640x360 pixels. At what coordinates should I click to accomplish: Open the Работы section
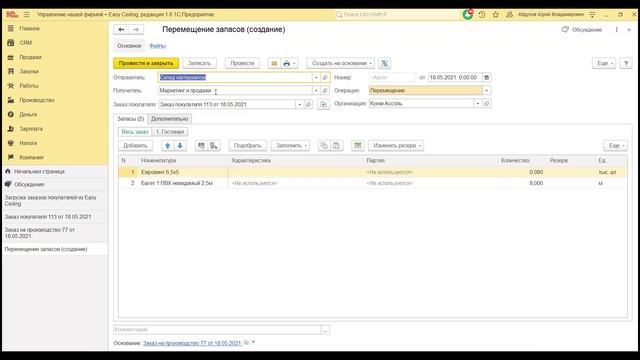point(29,86)
